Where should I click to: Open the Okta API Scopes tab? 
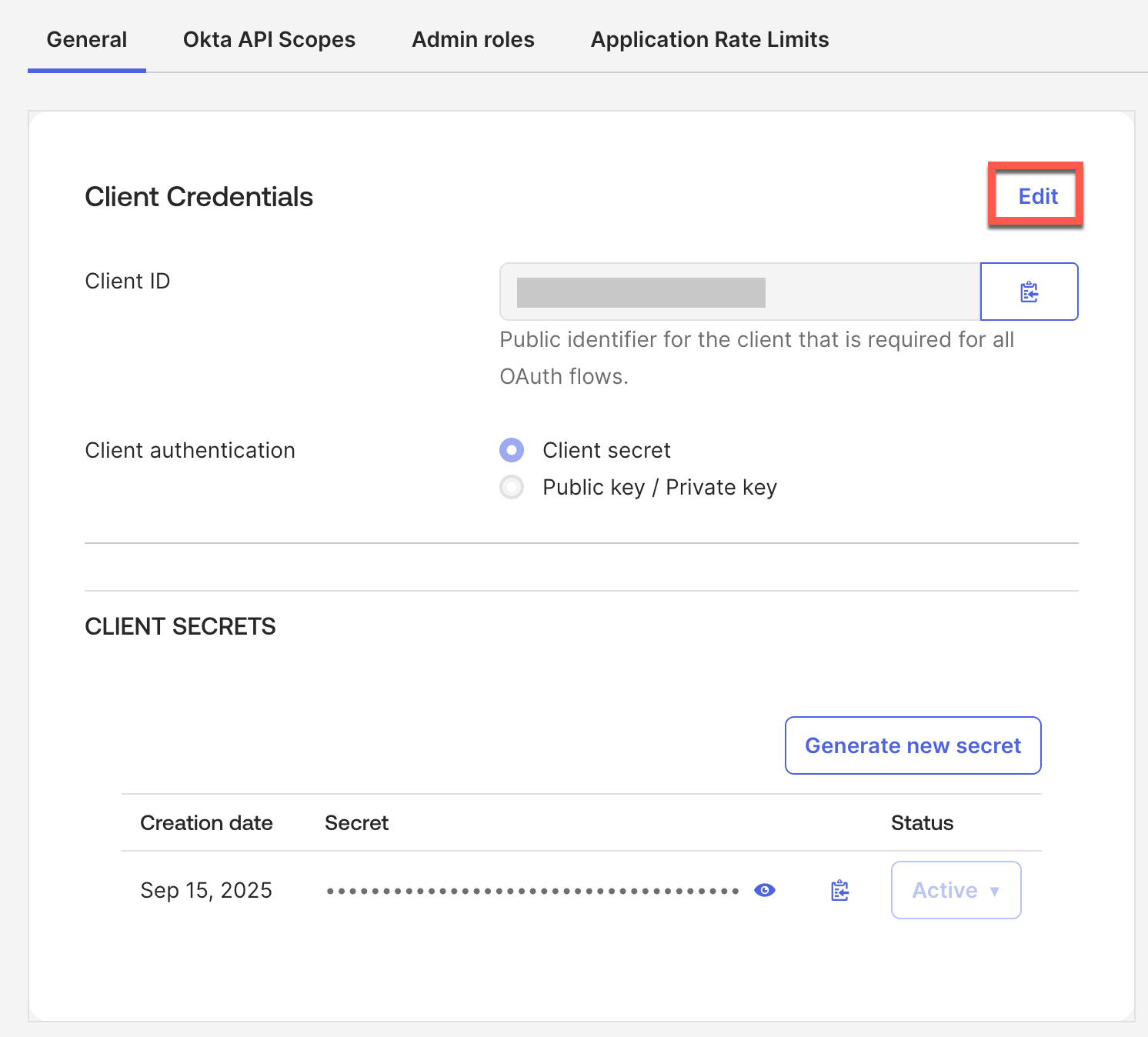(269, 39)
